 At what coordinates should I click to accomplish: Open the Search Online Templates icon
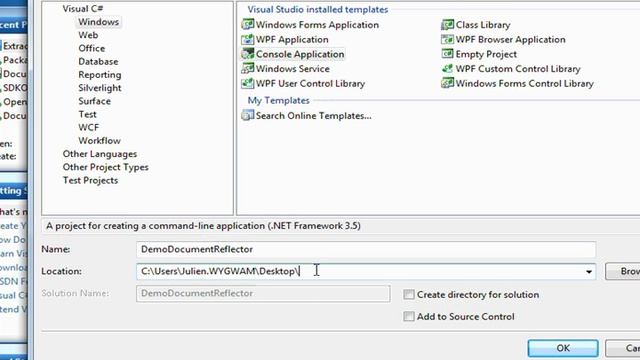(247, 116)
